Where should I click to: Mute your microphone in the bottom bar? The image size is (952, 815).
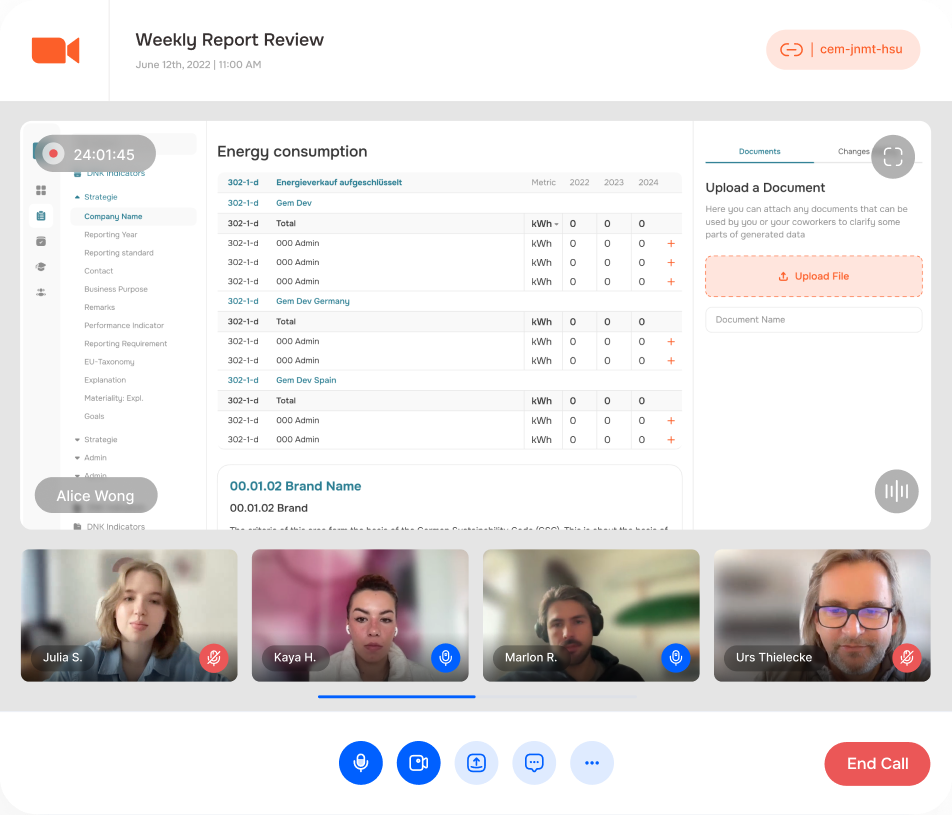point(361,763)
